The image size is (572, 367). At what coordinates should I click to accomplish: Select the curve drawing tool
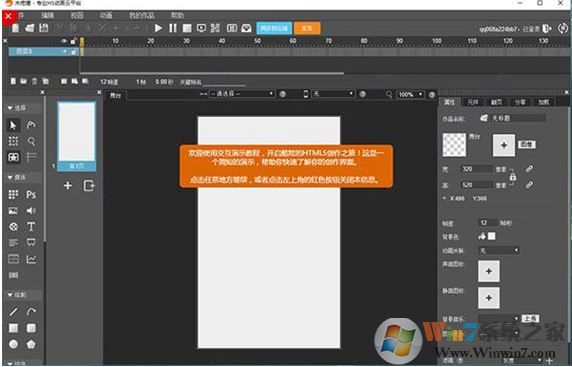pyautogui.click(x=31, y=312)
